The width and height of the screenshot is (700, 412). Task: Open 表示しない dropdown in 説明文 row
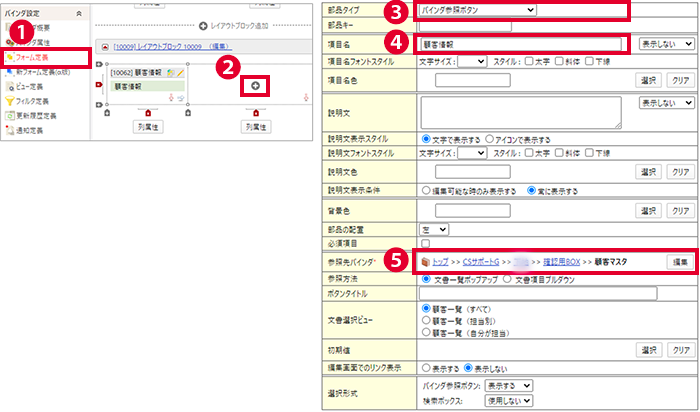click(667, 103)
